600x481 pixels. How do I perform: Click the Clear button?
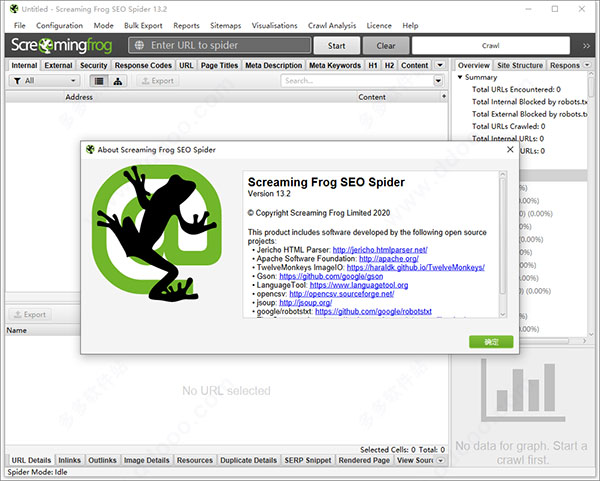coord(386,46)
